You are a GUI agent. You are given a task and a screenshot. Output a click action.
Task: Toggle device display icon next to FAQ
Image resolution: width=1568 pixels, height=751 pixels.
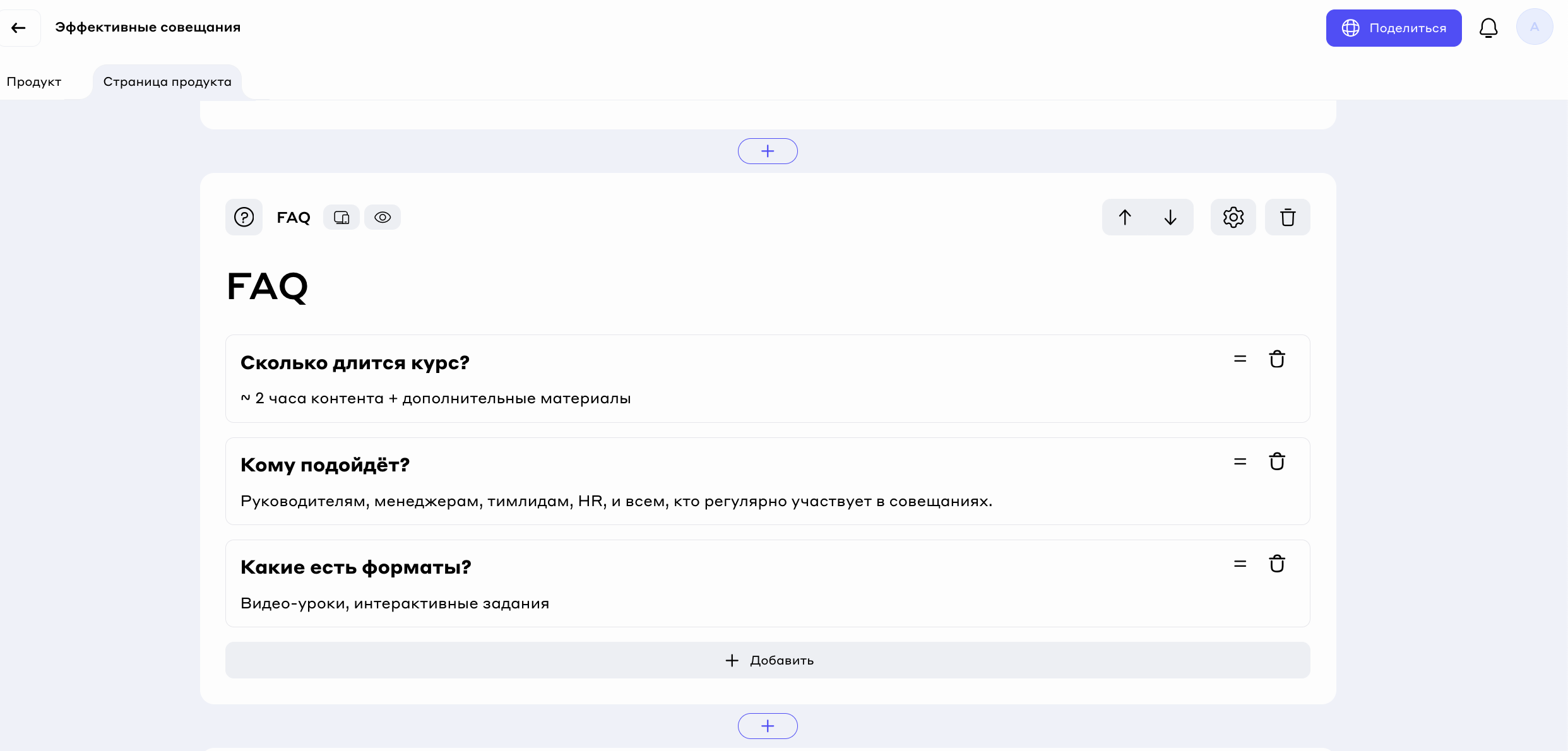click(x=342, y=217)
